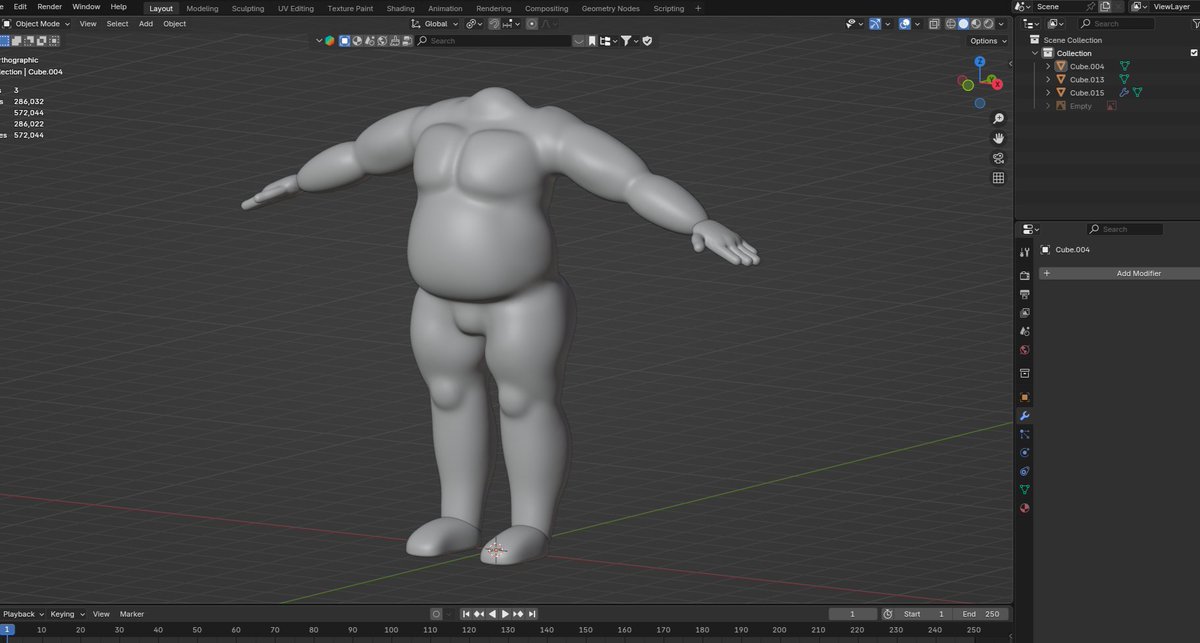The height and width of the screenshot is (643, 1200).
Task: Switch to the UV Editing workspace tab
Action: (x=295, y=8)
